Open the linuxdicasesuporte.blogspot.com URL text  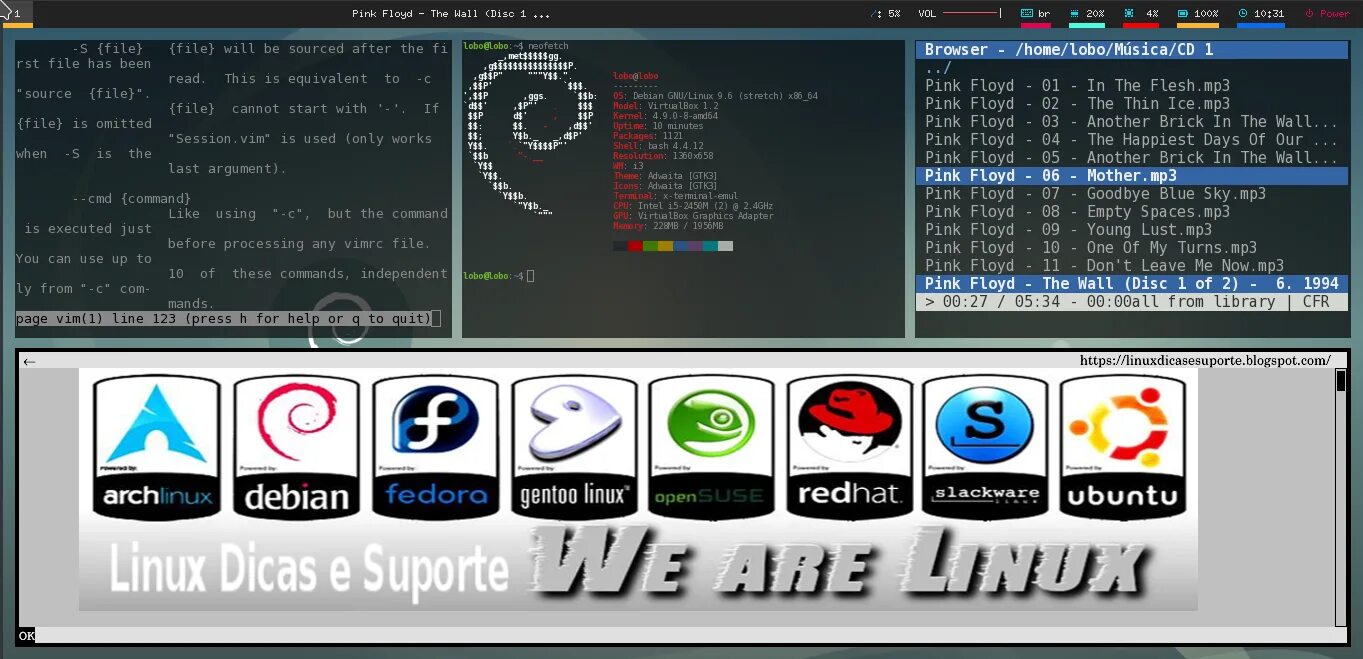(1205, 360)
